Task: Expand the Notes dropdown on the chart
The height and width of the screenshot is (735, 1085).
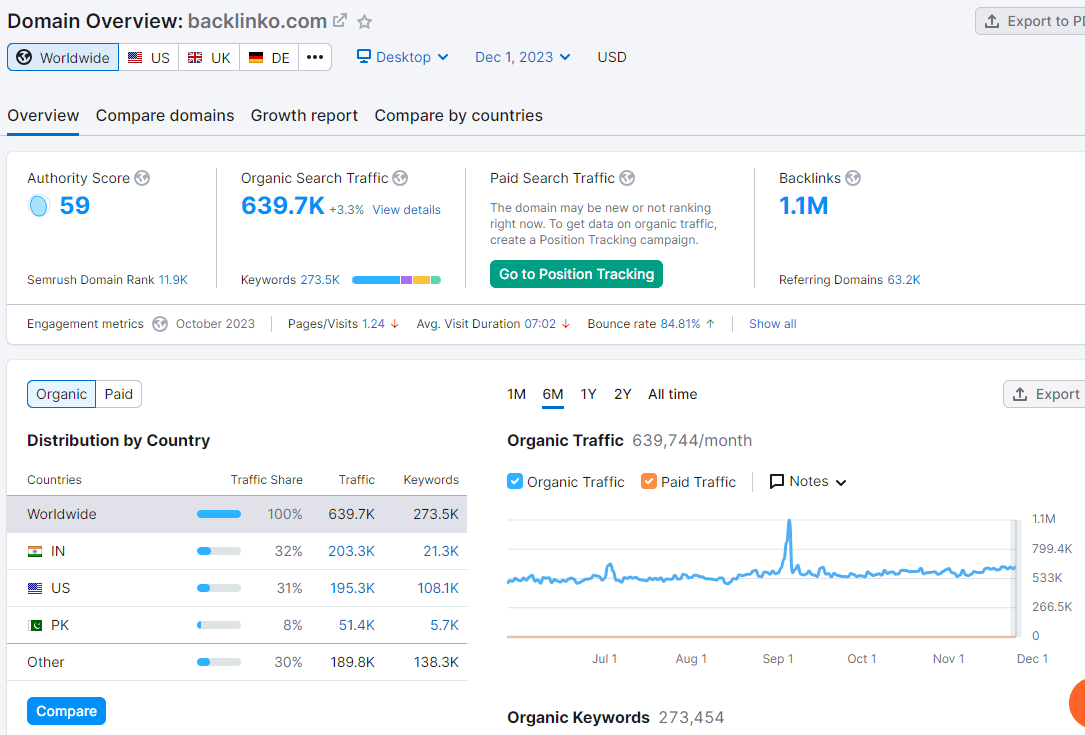Action: pos(807,481)
